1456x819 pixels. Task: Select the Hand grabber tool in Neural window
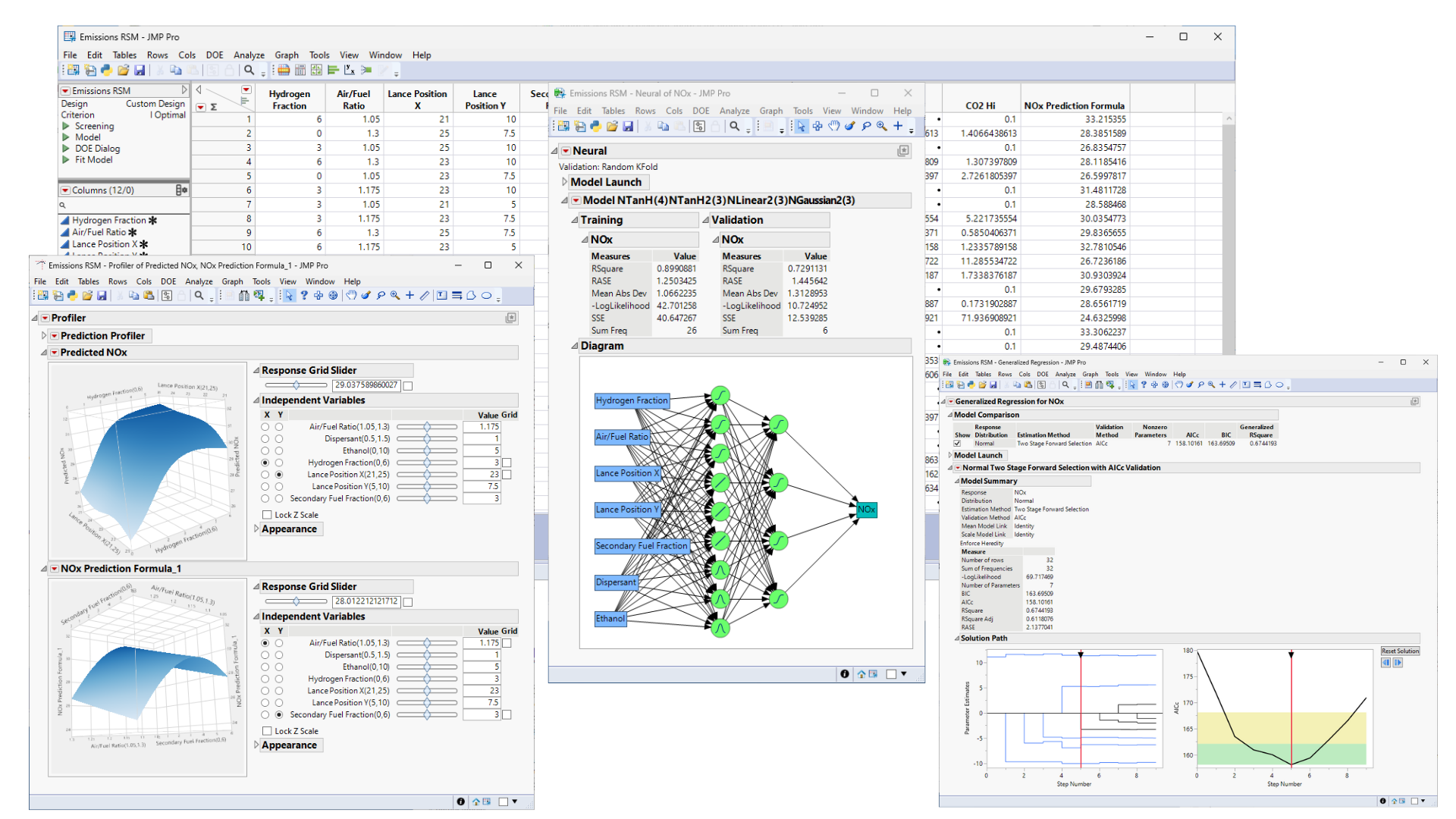(x=833, y=127)
